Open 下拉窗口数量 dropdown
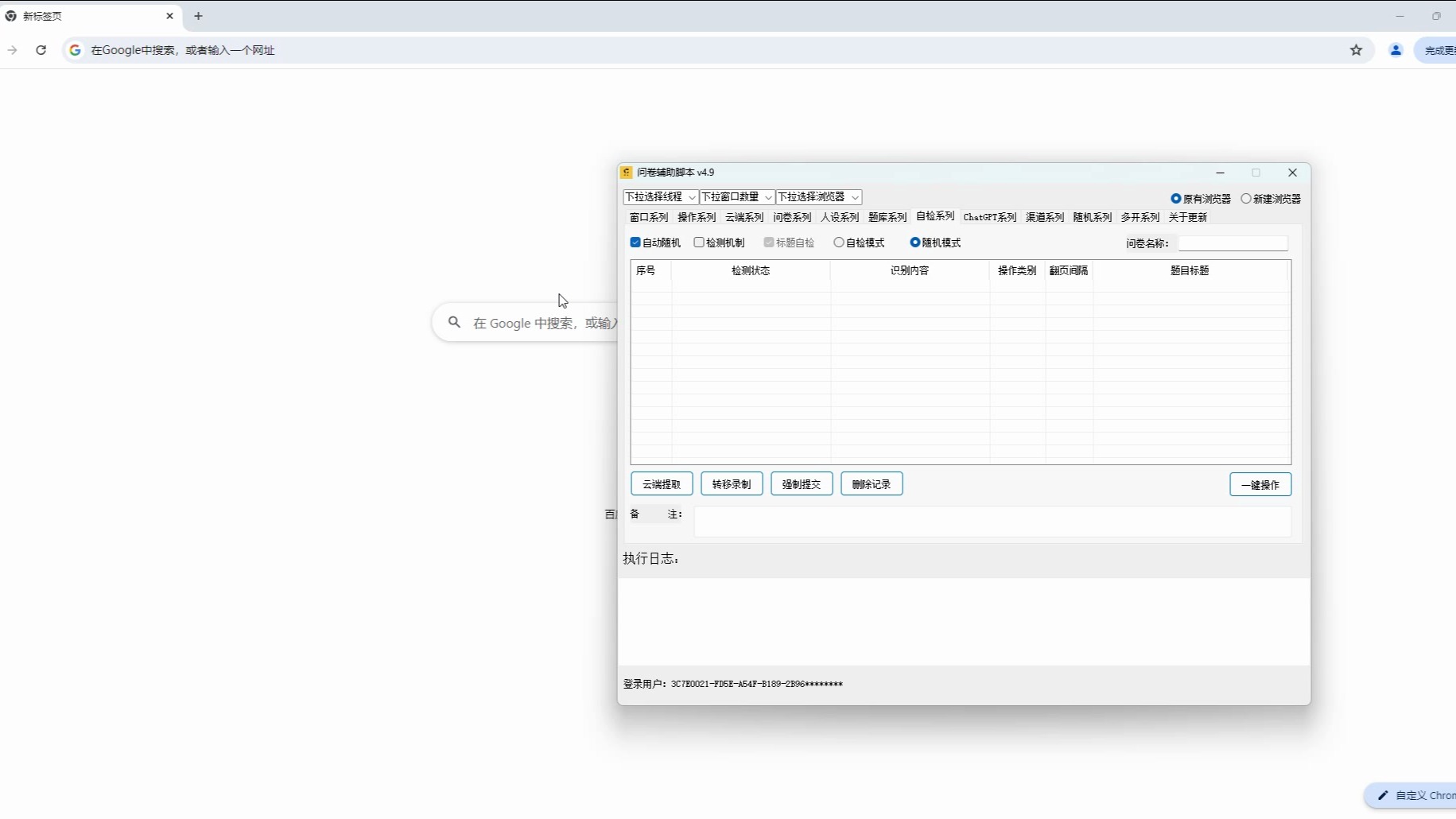The width and height of the screenshot is (1456, 819). tap(737, 197)
